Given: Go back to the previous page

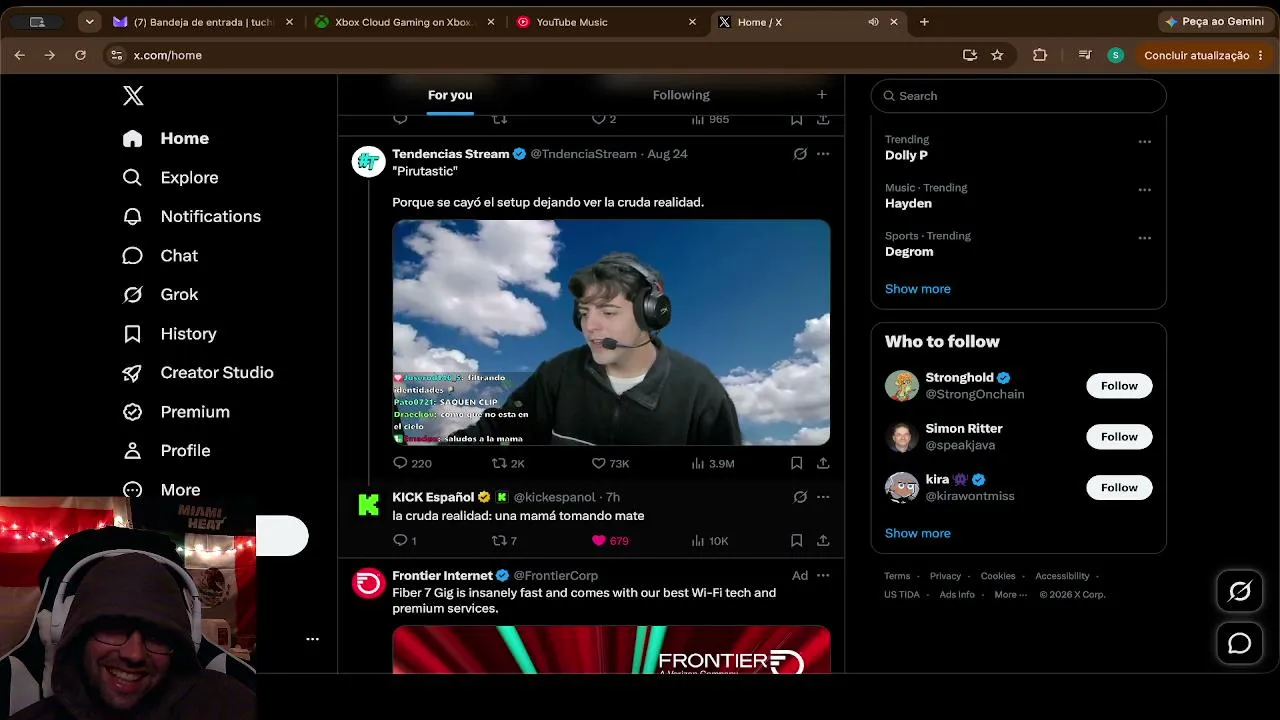Looking at the screenshot, I should pos(20,55).
